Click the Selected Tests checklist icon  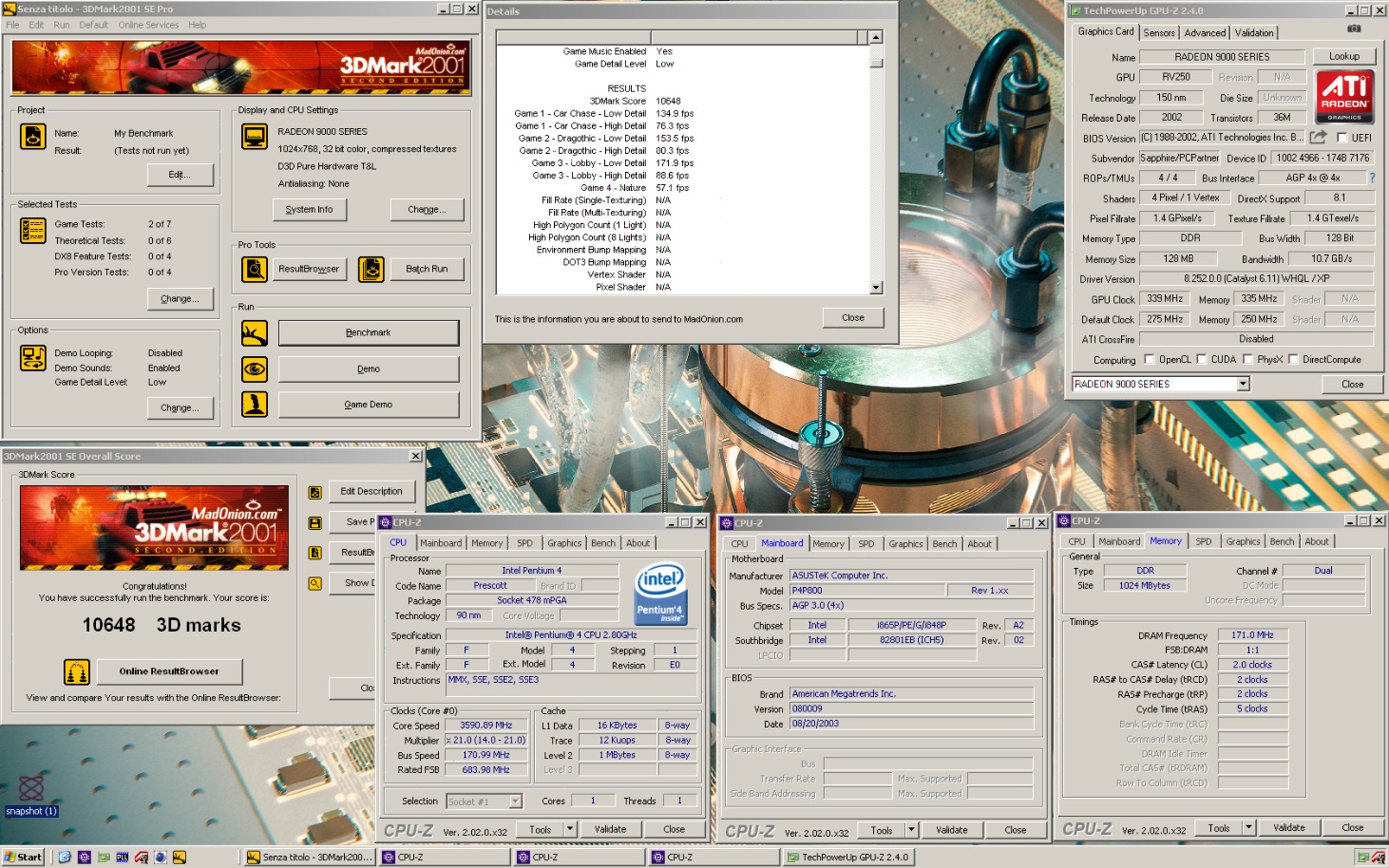pyautogui.click(x=32, y=231)
